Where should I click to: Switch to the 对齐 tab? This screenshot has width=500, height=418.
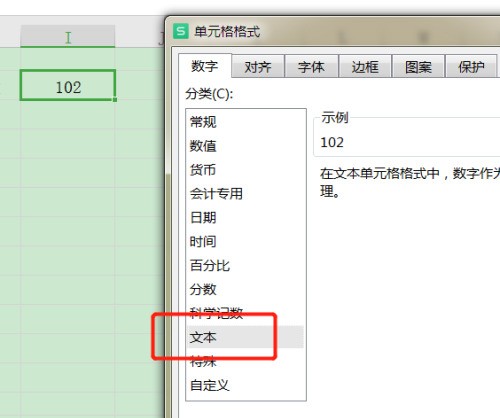point(258,67)
